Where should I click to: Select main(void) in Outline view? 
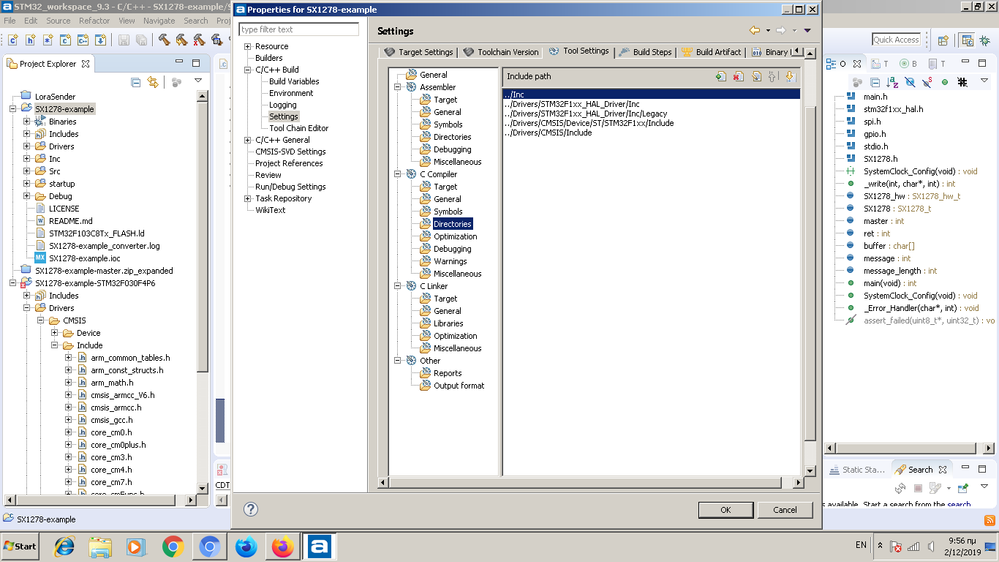coord(890,284)
